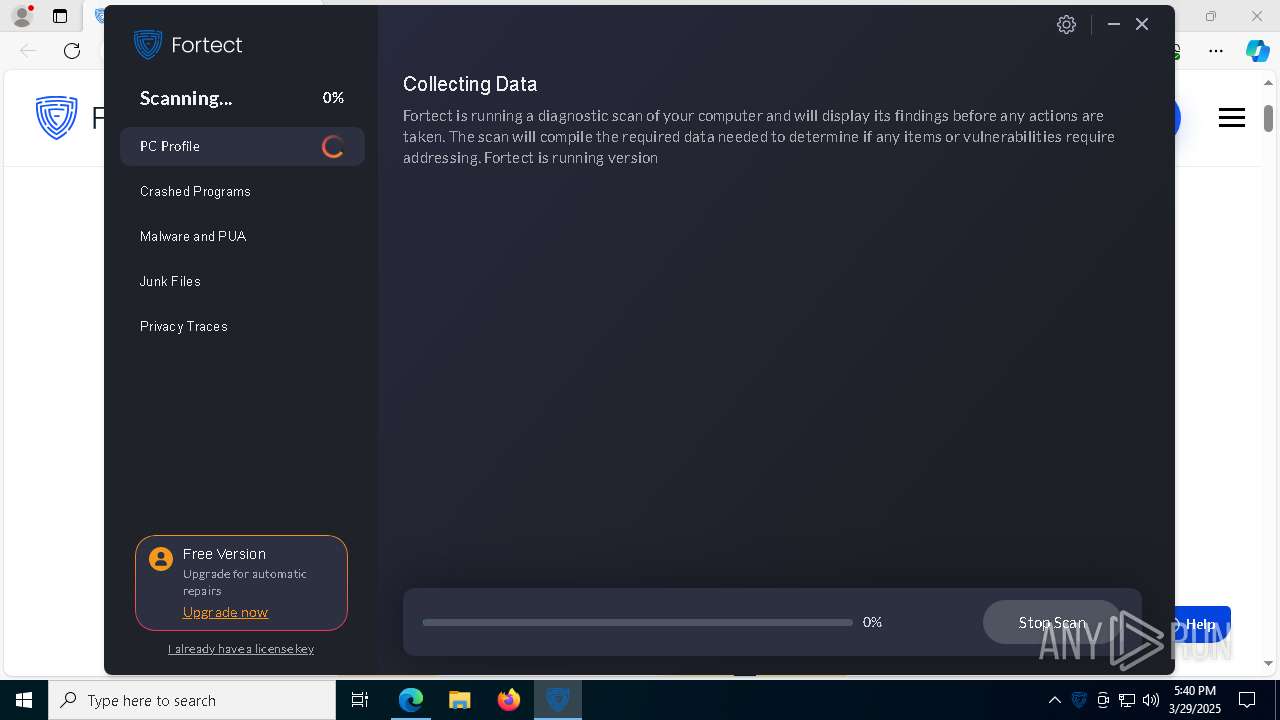Click the Fortect shield logo in sidebar
The image size is (1280, 720).
[x=148, y=44]
